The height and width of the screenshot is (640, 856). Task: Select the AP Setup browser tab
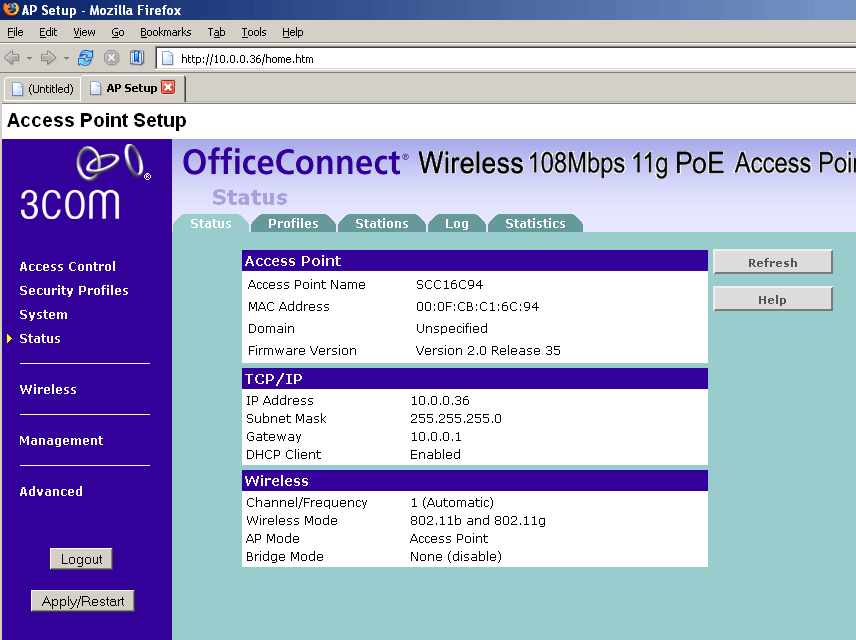click(133, 88)
